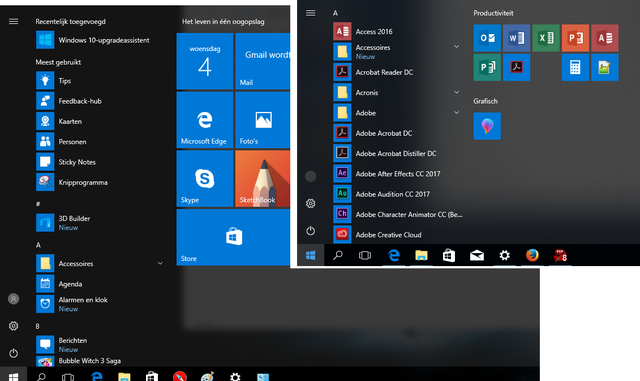Open the Kaarten app
This screenshot has height=381, width=640.
pos(59,121)
